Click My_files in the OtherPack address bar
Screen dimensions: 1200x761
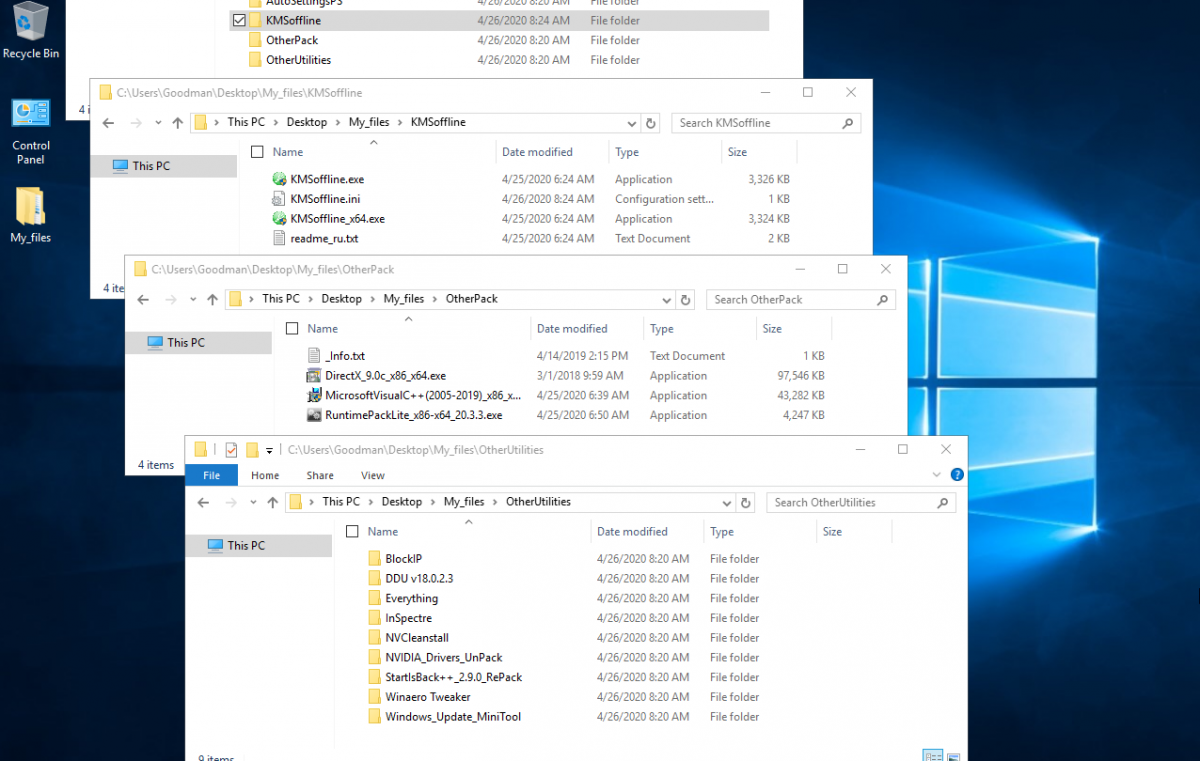point(404,299)
